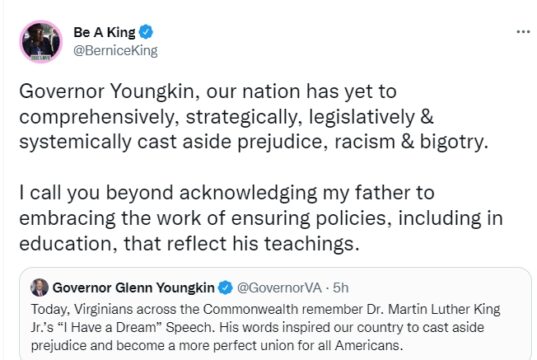Open the Governor Glenn Youngkin name link
Image resolution: width=537 pixels, height=360 pixels.
(134, 287)
